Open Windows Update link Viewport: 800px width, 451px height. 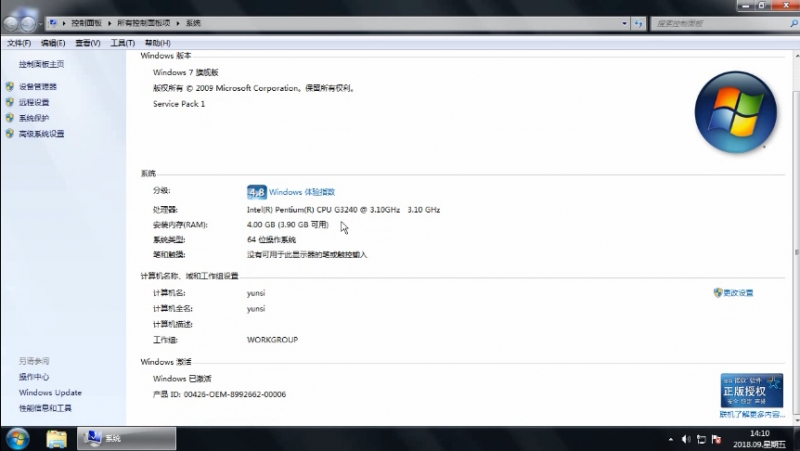pos(50,393)
